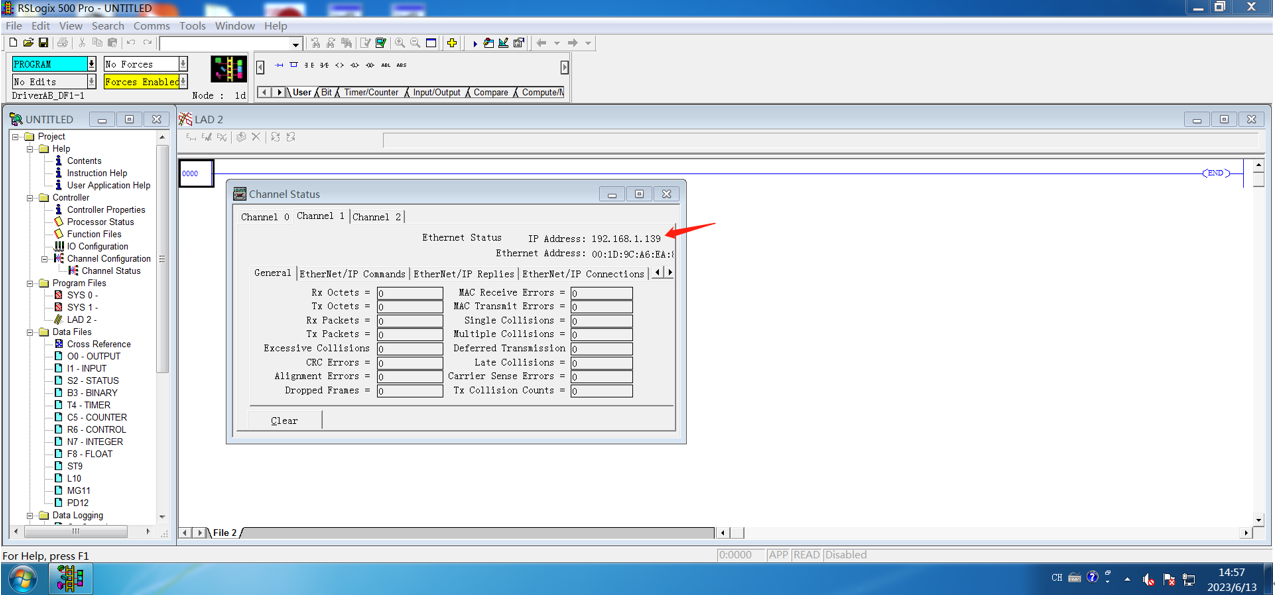
Task: Insert a new rung using rung icon
Action: coord(279,65)
